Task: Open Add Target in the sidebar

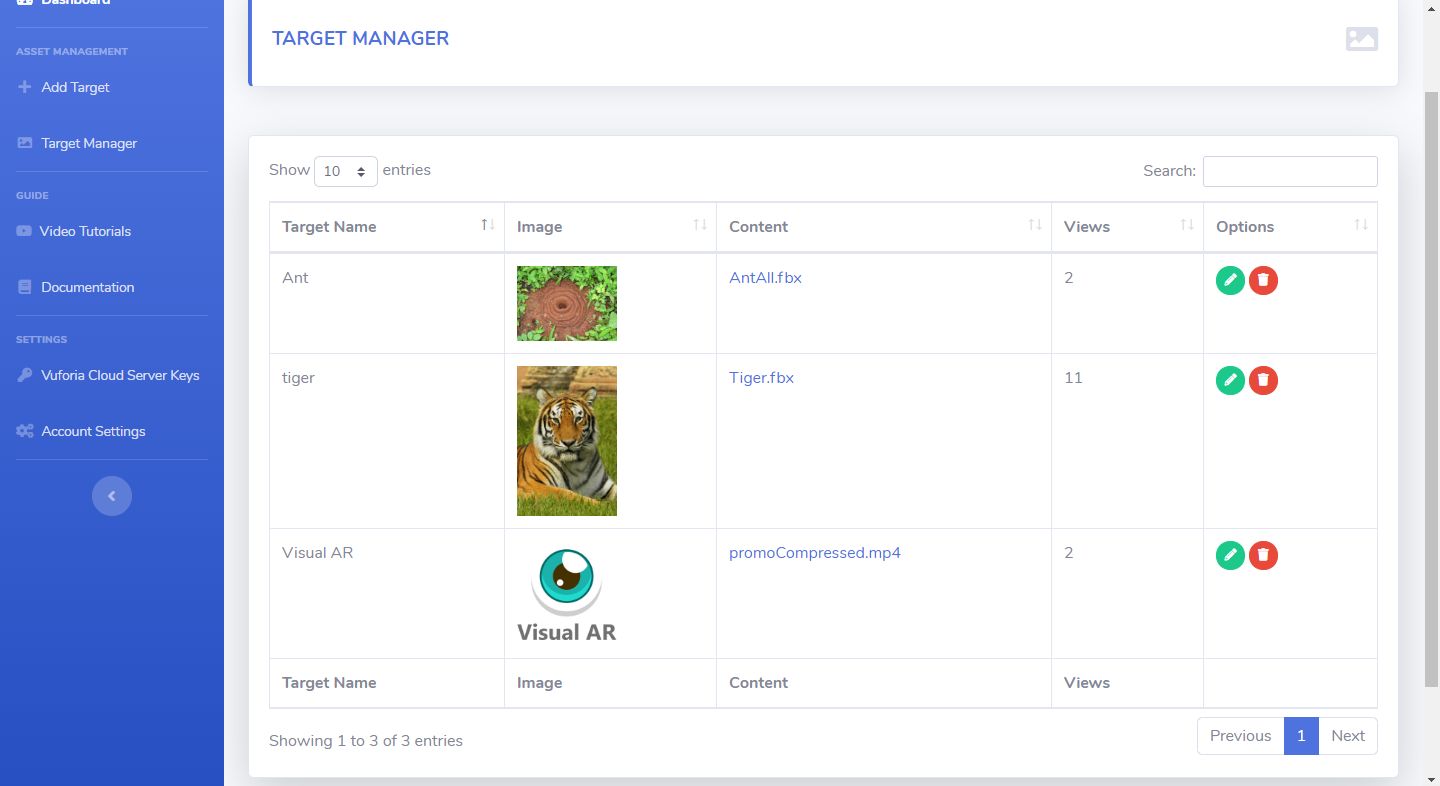Action: [x=75, y=87]
